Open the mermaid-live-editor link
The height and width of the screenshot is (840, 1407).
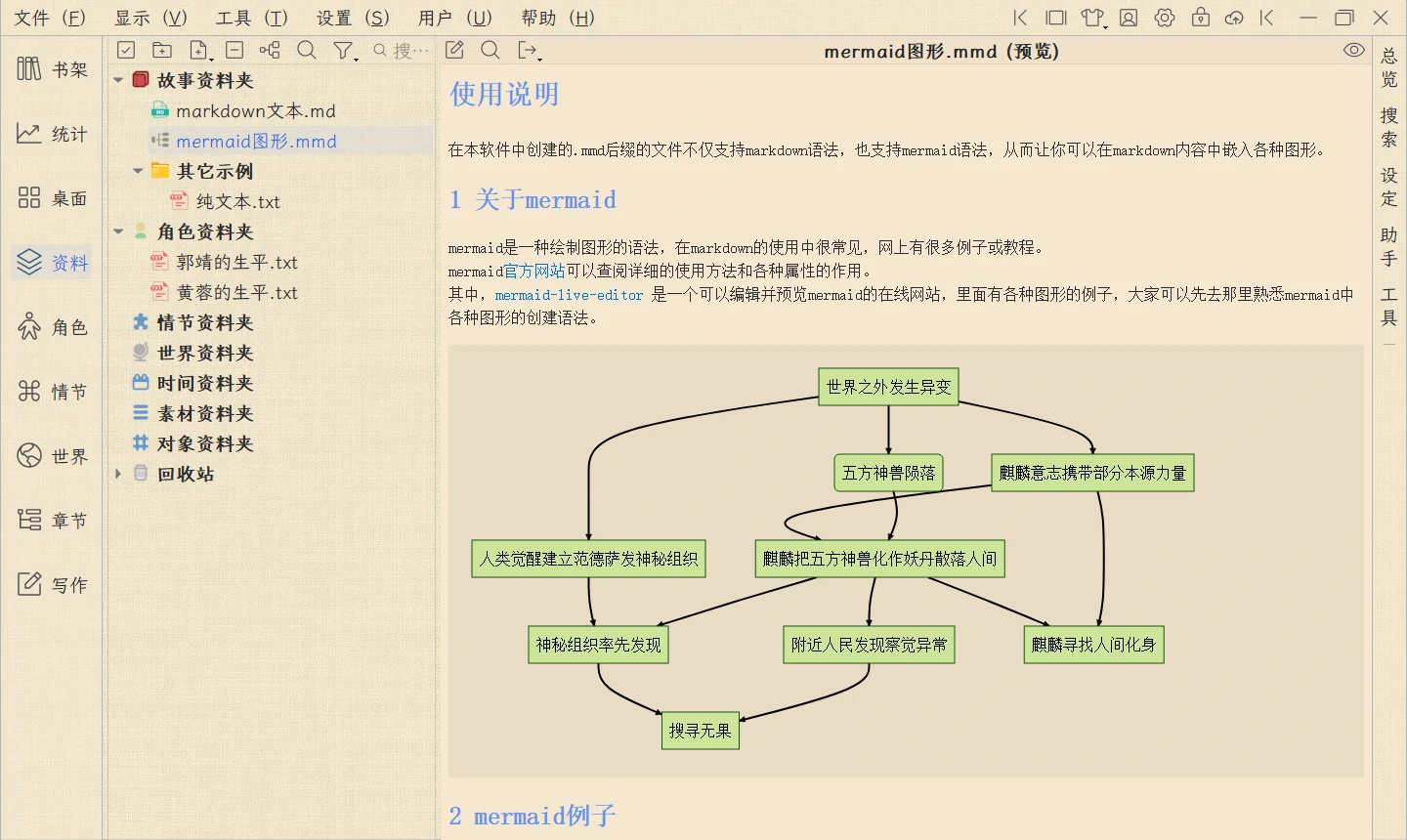point(569,295)
